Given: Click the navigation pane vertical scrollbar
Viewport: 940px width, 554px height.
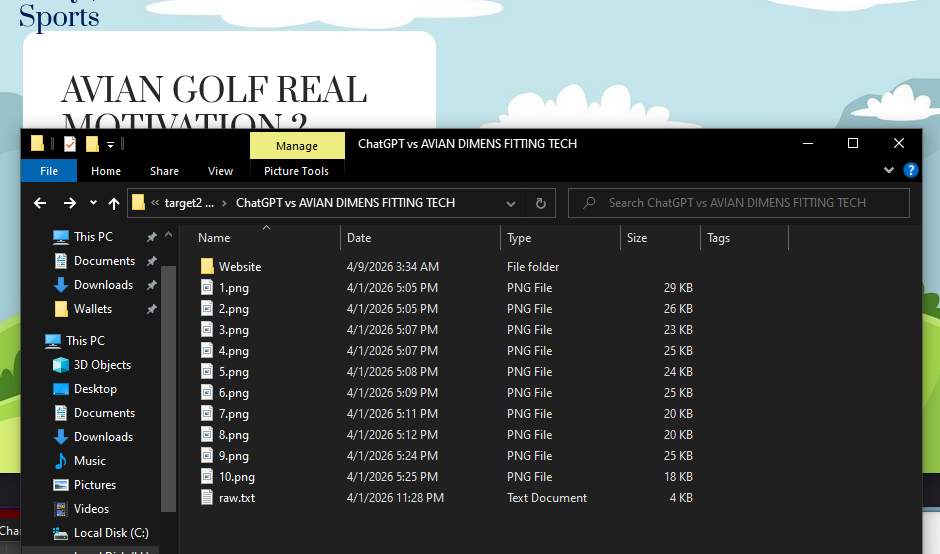Looking at the screenshot, I should pyautogui.click(x=168, y=390).
